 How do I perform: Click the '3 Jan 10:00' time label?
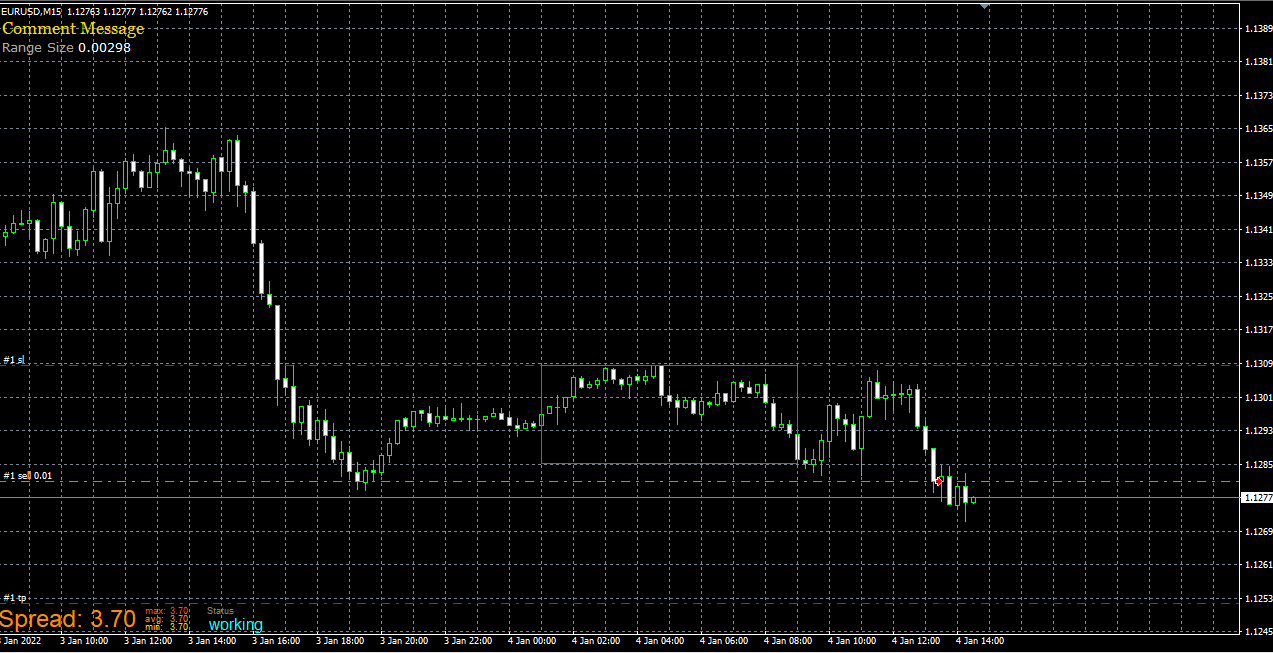84,640
